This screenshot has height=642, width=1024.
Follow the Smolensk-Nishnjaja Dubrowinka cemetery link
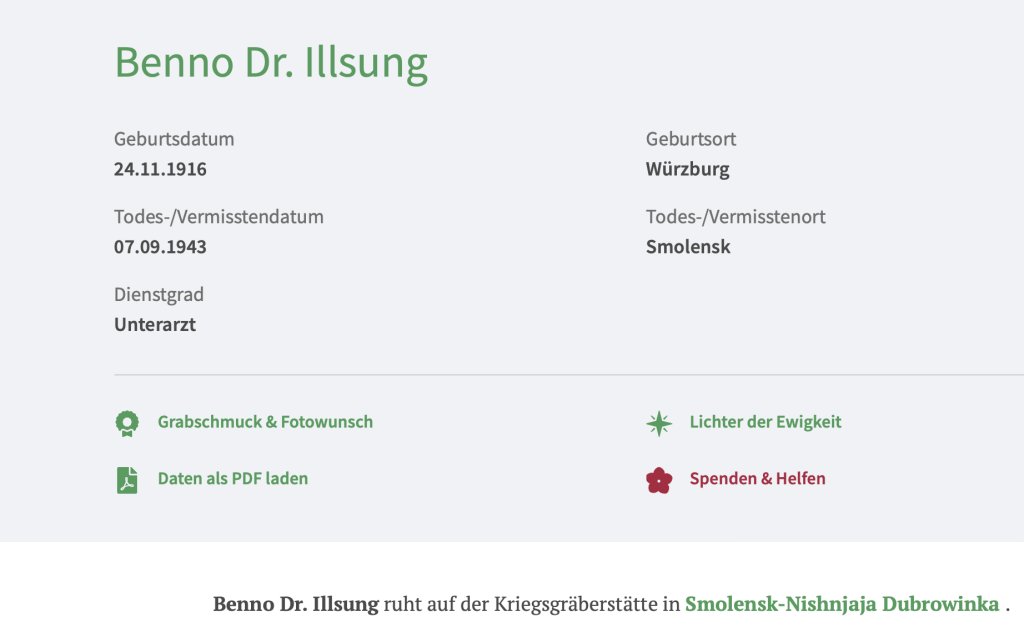tap(842, 604)
